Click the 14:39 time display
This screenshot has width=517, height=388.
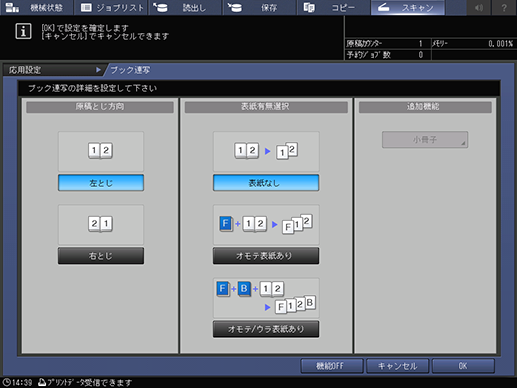pyautogui.click(x=22, y=383)
